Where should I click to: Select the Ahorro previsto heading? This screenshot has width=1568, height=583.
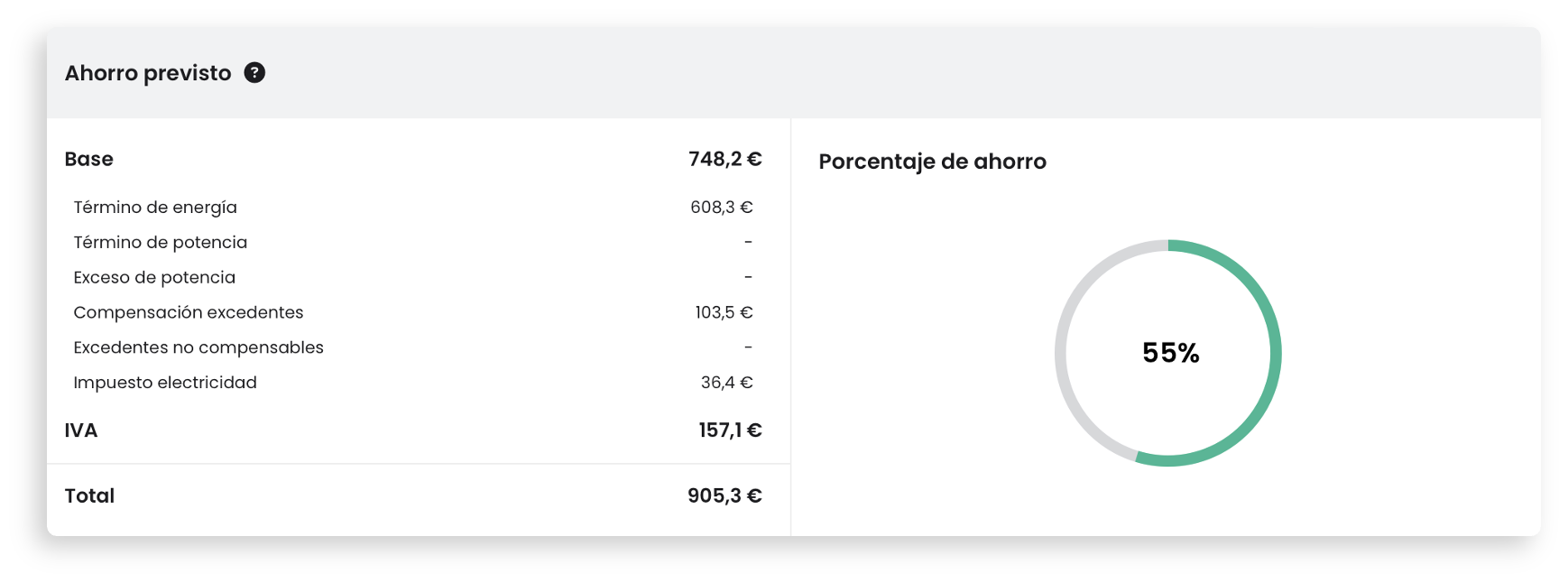(148, 73)
